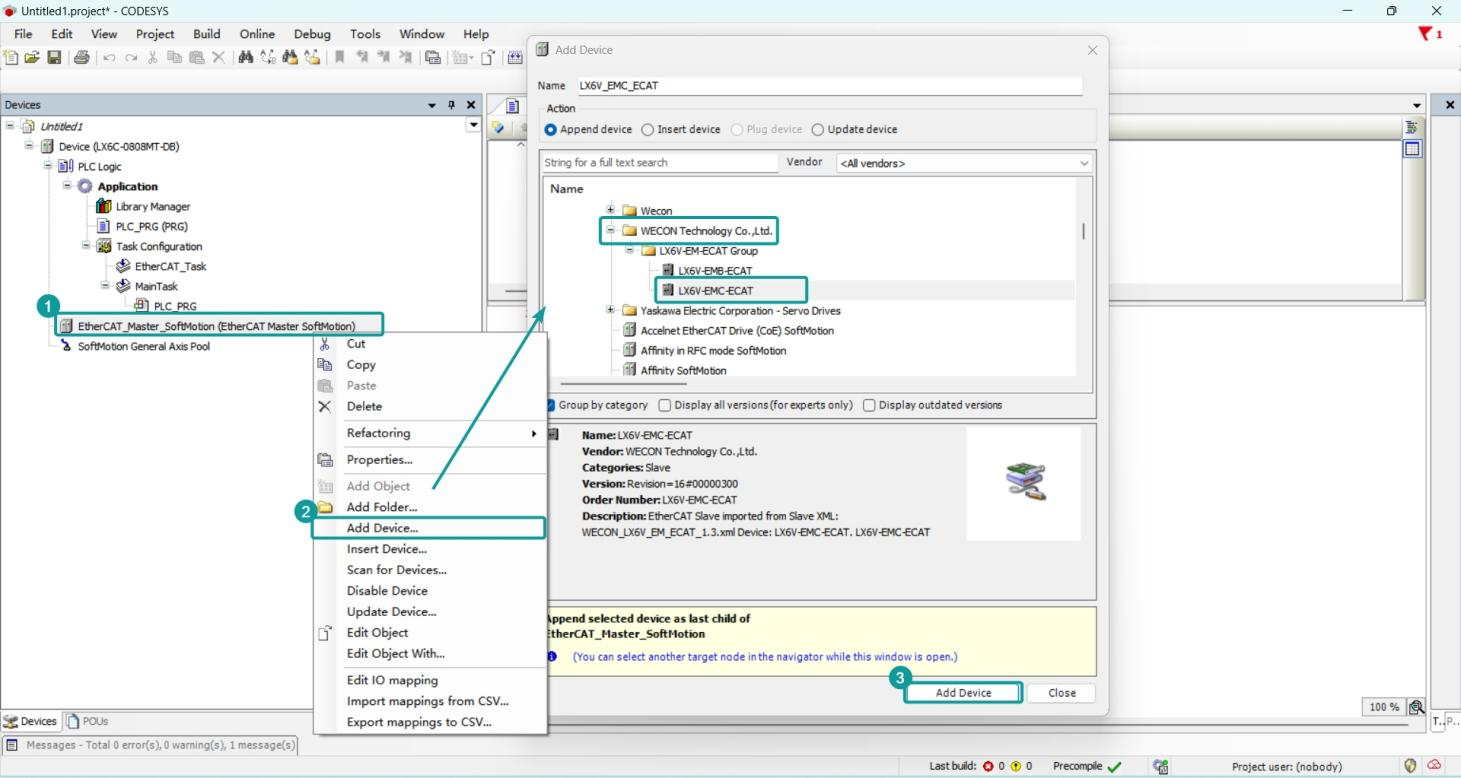The width and height of the screenshot is (1461, 778).
Task: Click the full text search field
Action: point(660,163)
